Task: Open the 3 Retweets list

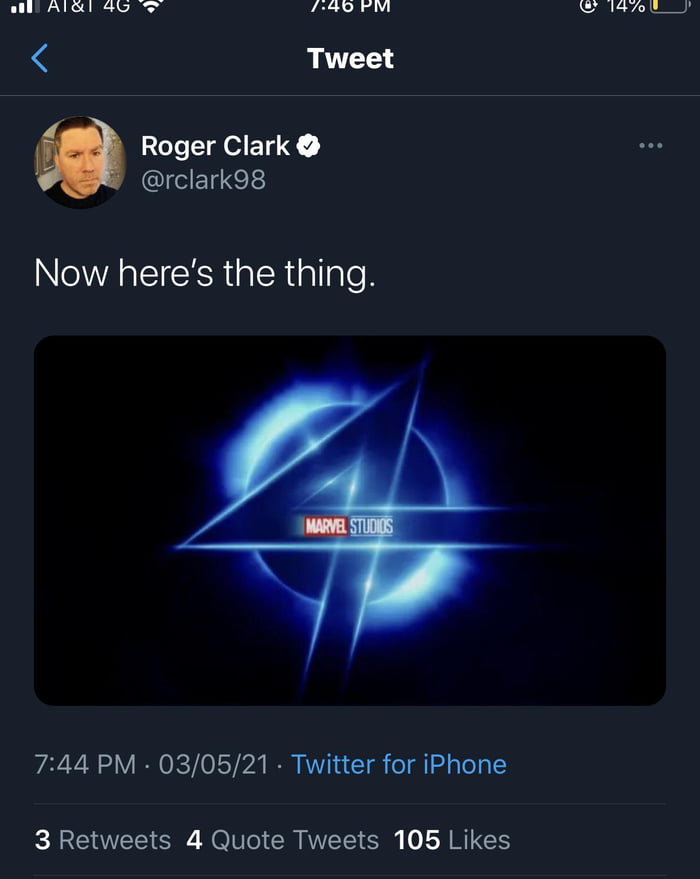Action: click(103, 840)
